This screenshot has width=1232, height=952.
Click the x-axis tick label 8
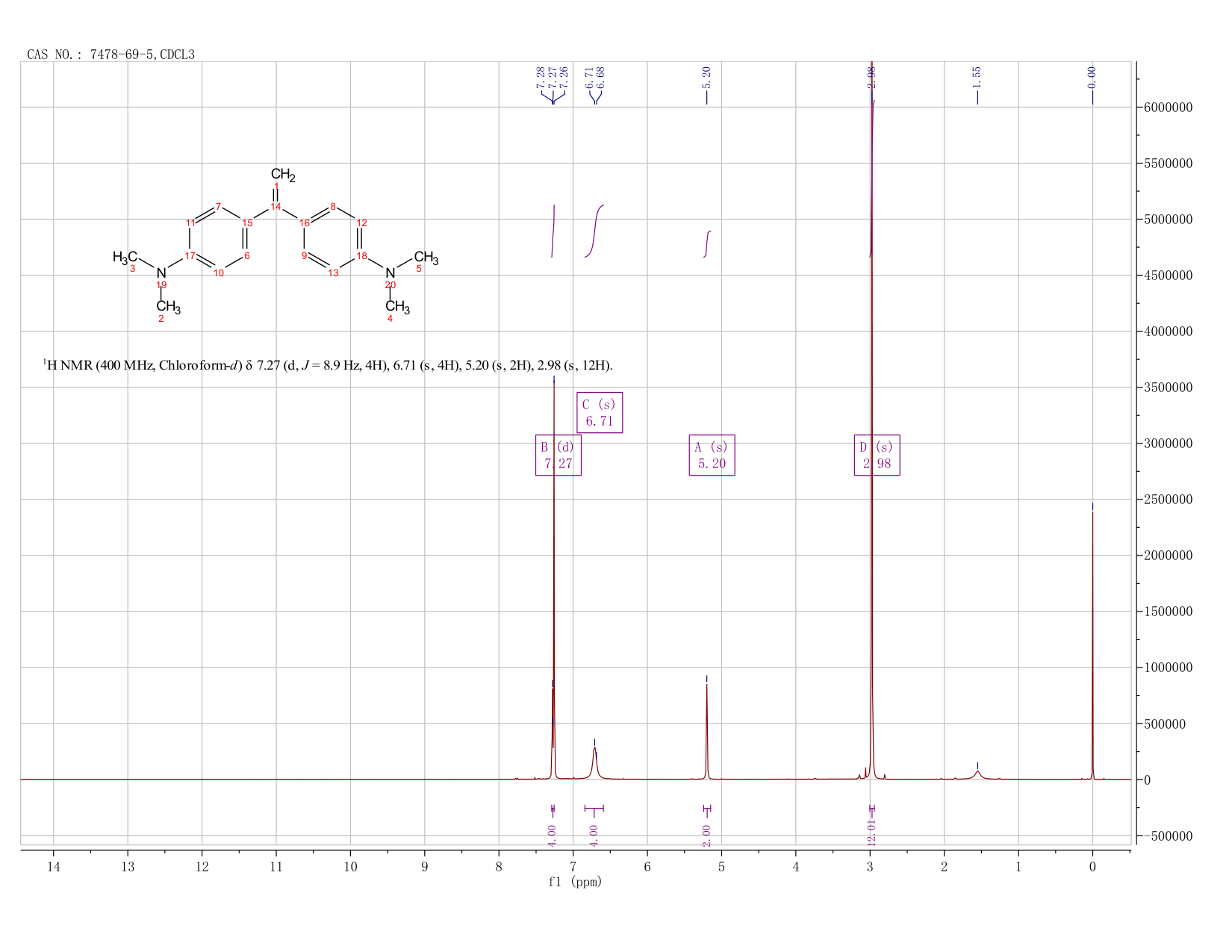click(x=499, y=866)
